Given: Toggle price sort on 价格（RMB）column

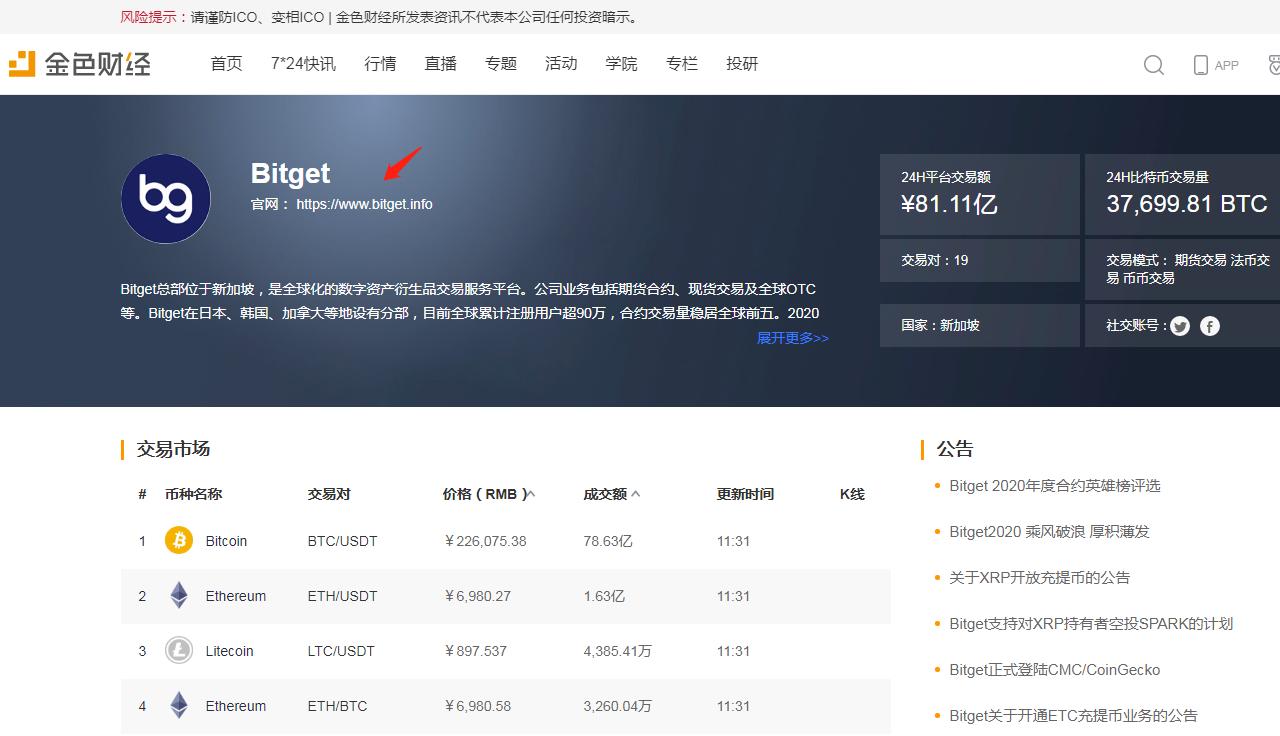Looking at the screenshot, I should click(531, 493).
